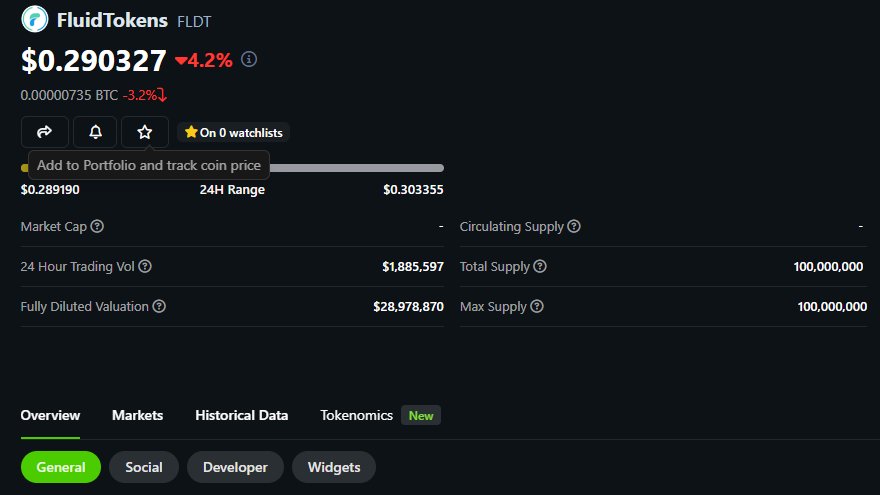Screen dimensions: 880x495
Task: Click the FluidTokens name heading
Action: click(112, 20)
